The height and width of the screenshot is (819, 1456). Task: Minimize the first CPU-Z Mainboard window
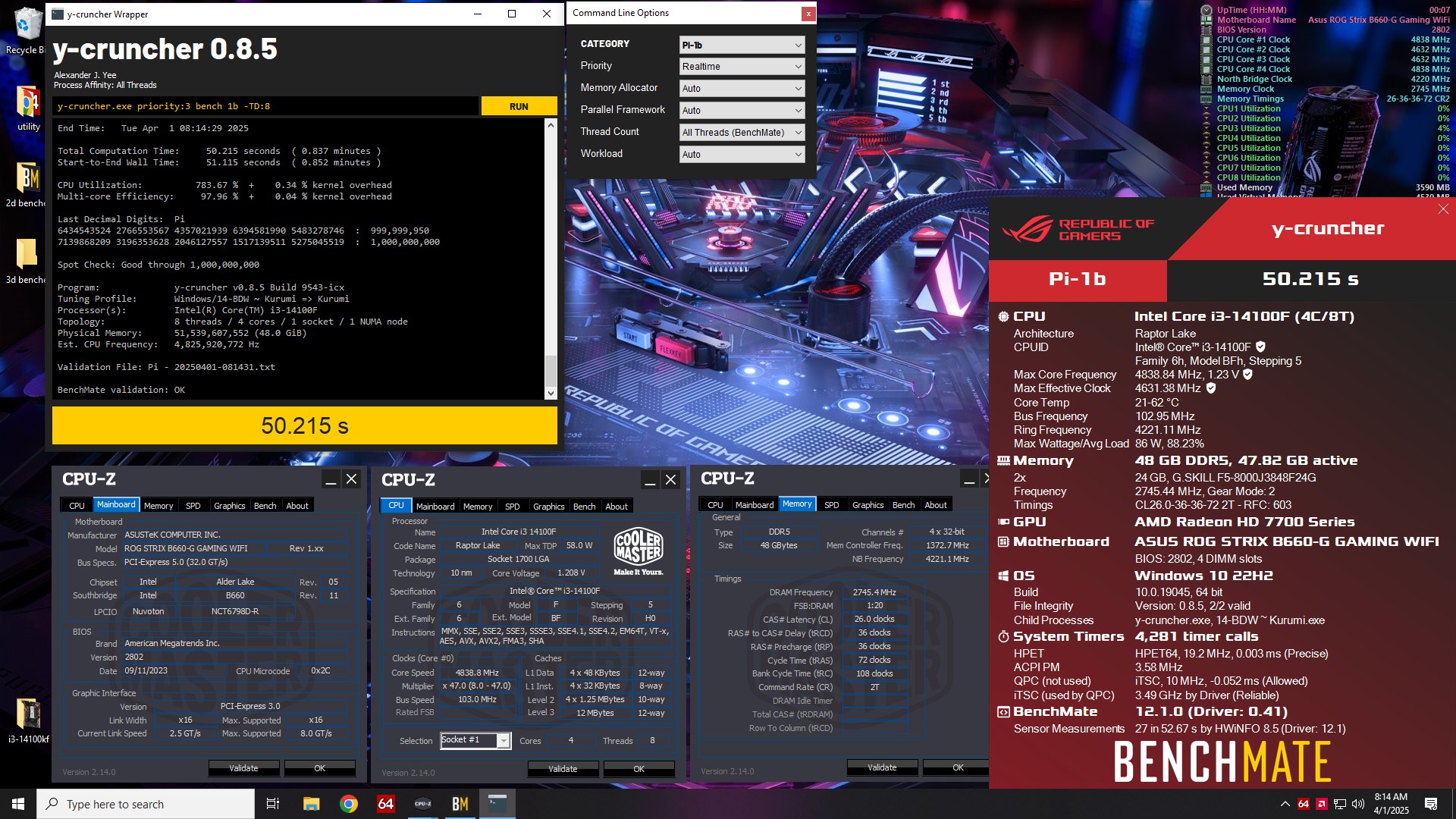pyautogui.click(x=331, y=479)
